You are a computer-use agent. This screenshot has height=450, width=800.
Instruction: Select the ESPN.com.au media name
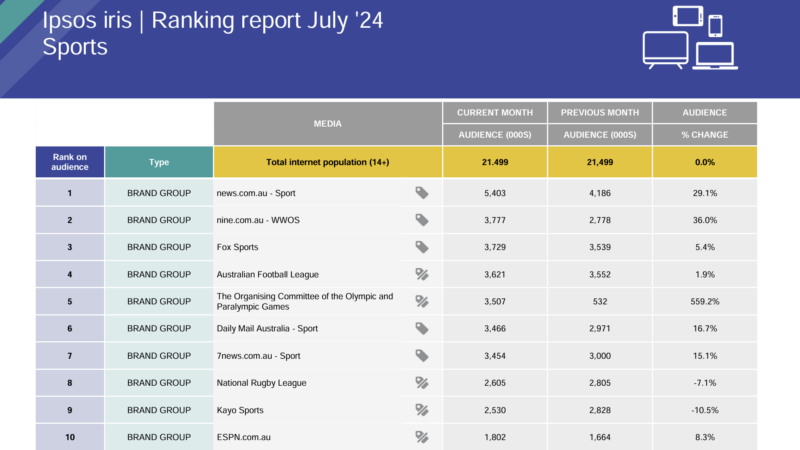tap(243, 437)
